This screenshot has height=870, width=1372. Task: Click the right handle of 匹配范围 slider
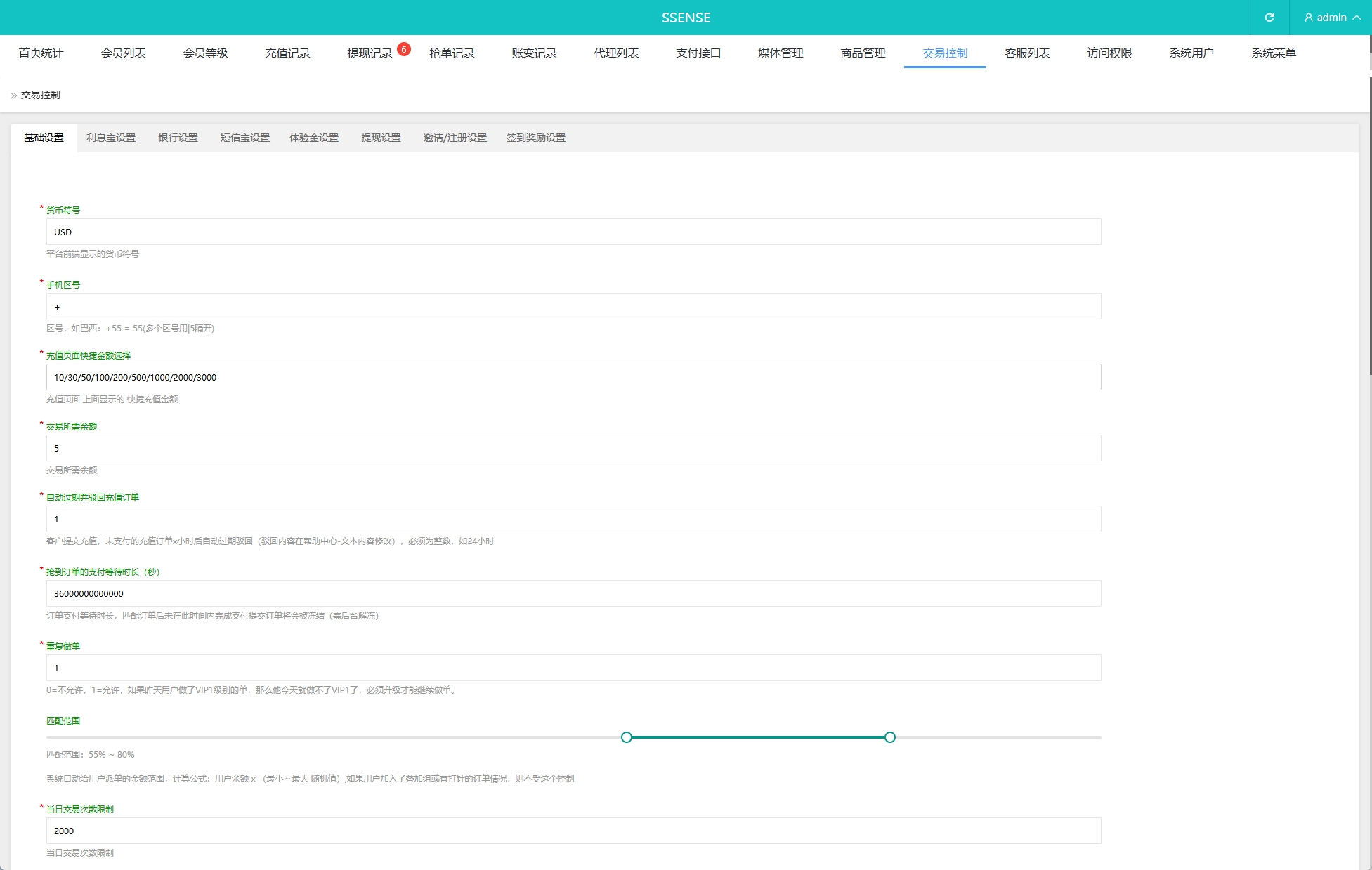(x=890, y=737)
